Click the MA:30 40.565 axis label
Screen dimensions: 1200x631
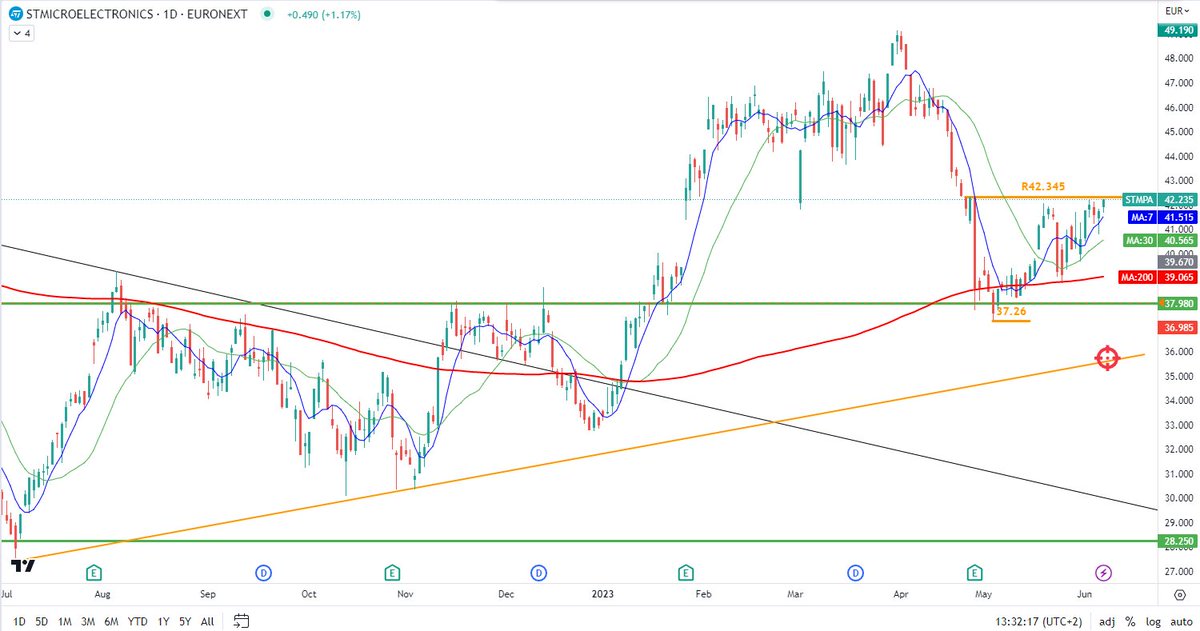pos(1161,241)
